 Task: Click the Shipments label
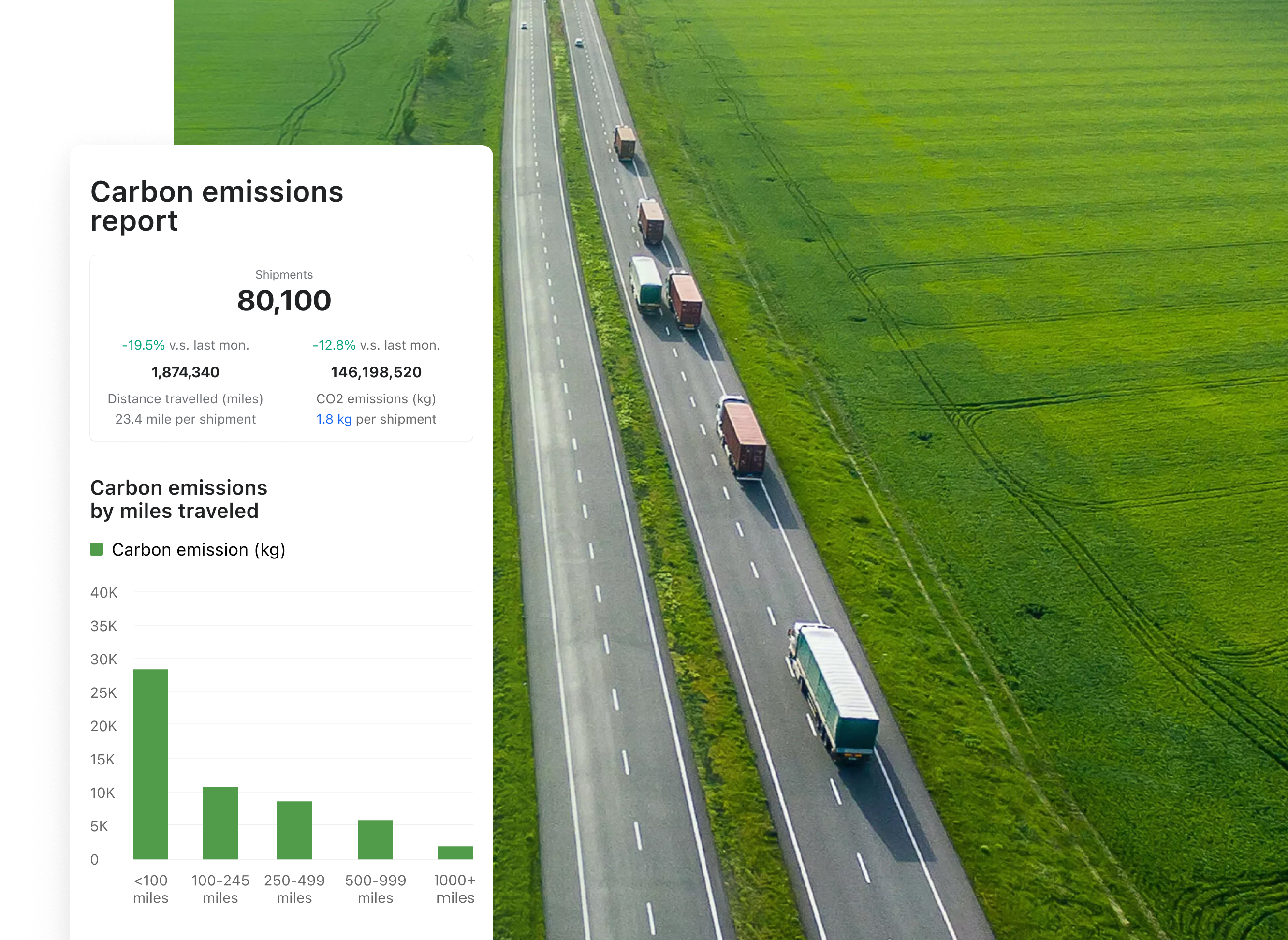(x=284, y=275)
